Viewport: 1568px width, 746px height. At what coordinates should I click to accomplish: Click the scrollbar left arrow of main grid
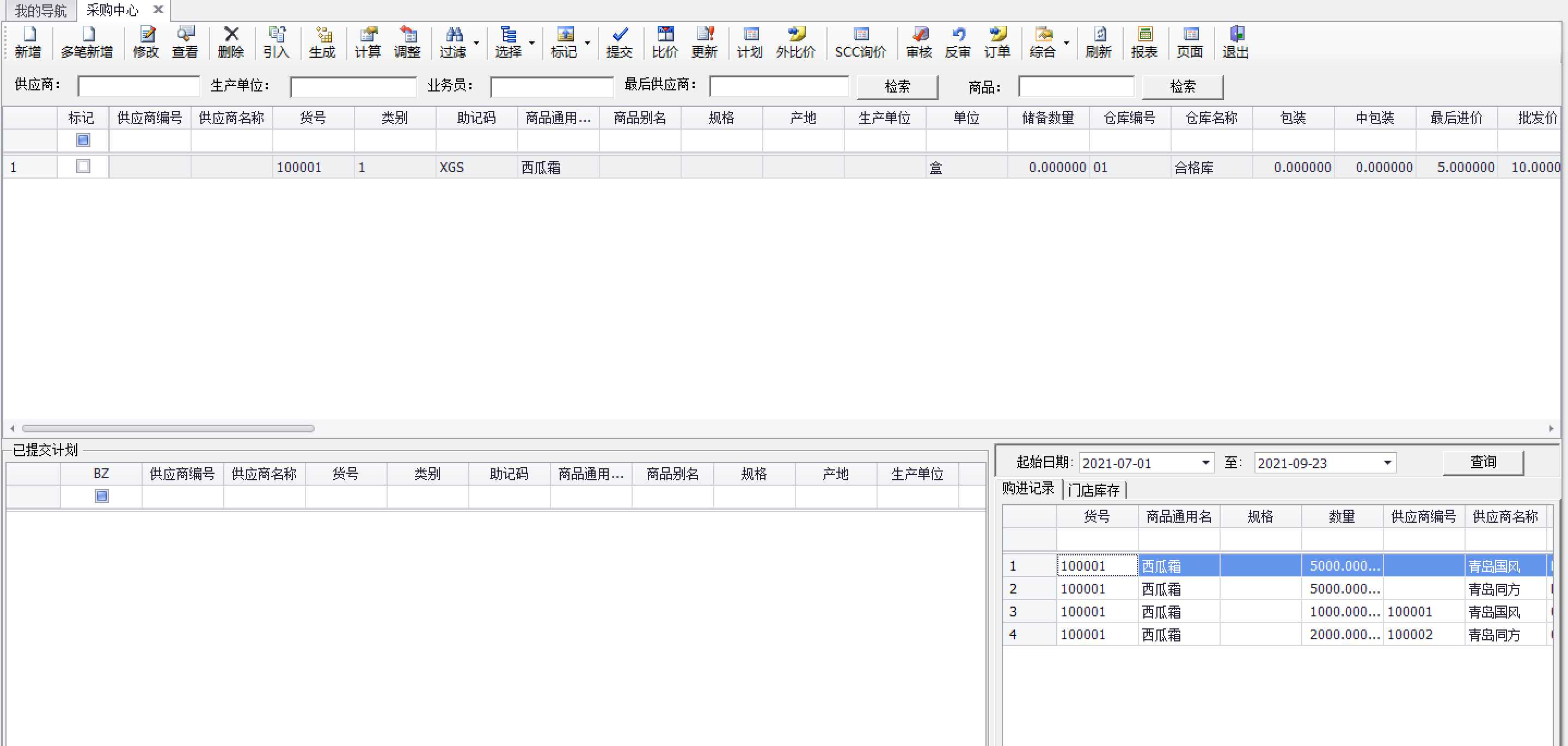[12, 429]
